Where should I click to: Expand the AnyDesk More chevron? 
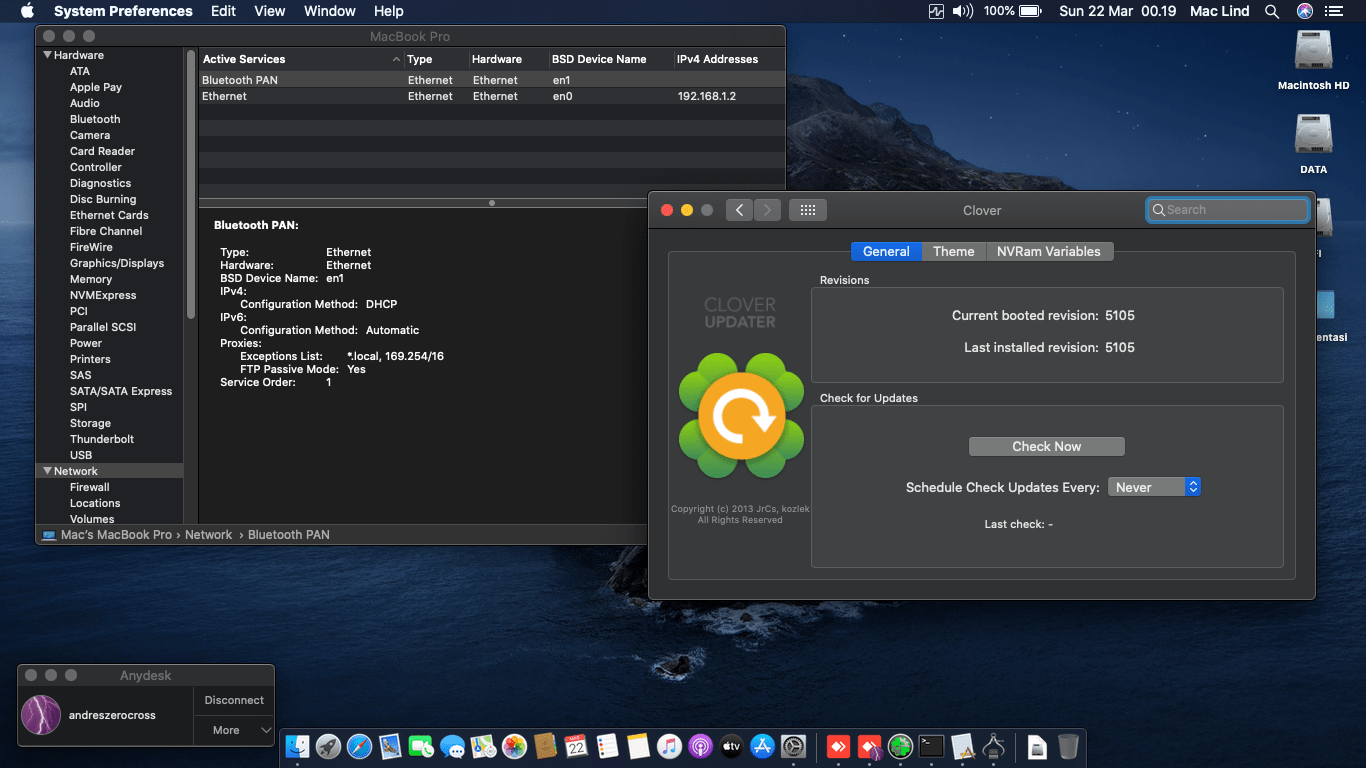click(x=266, y=730)
